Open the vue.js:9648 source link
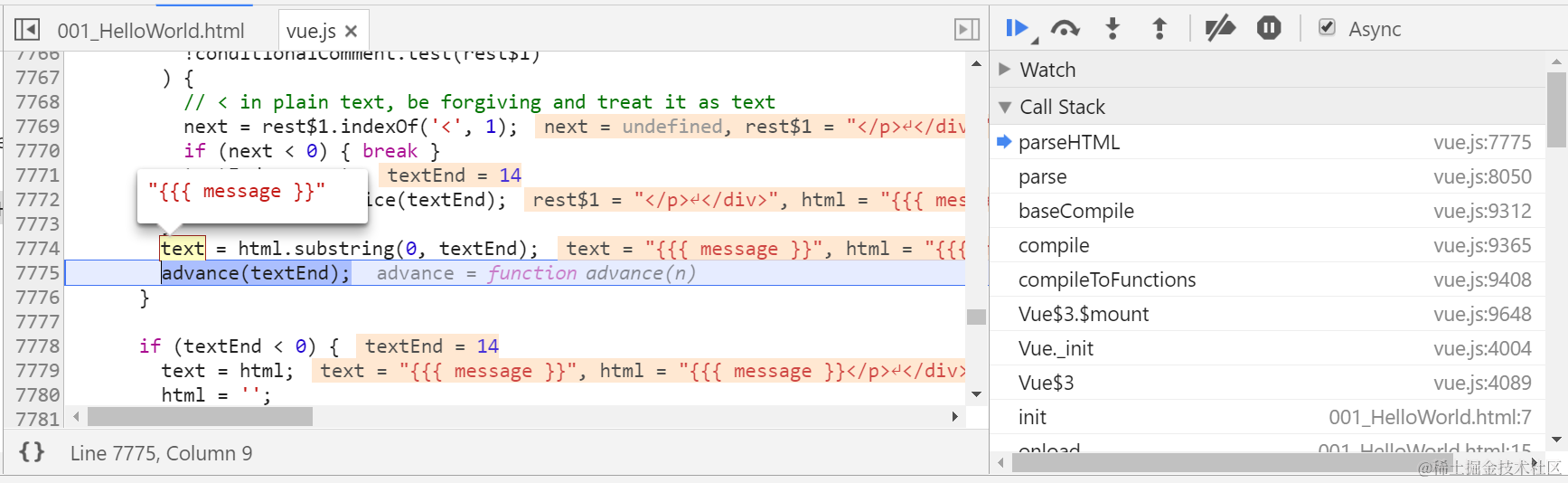This screenshot has height=483, width=1568. tap(1482, 314)
